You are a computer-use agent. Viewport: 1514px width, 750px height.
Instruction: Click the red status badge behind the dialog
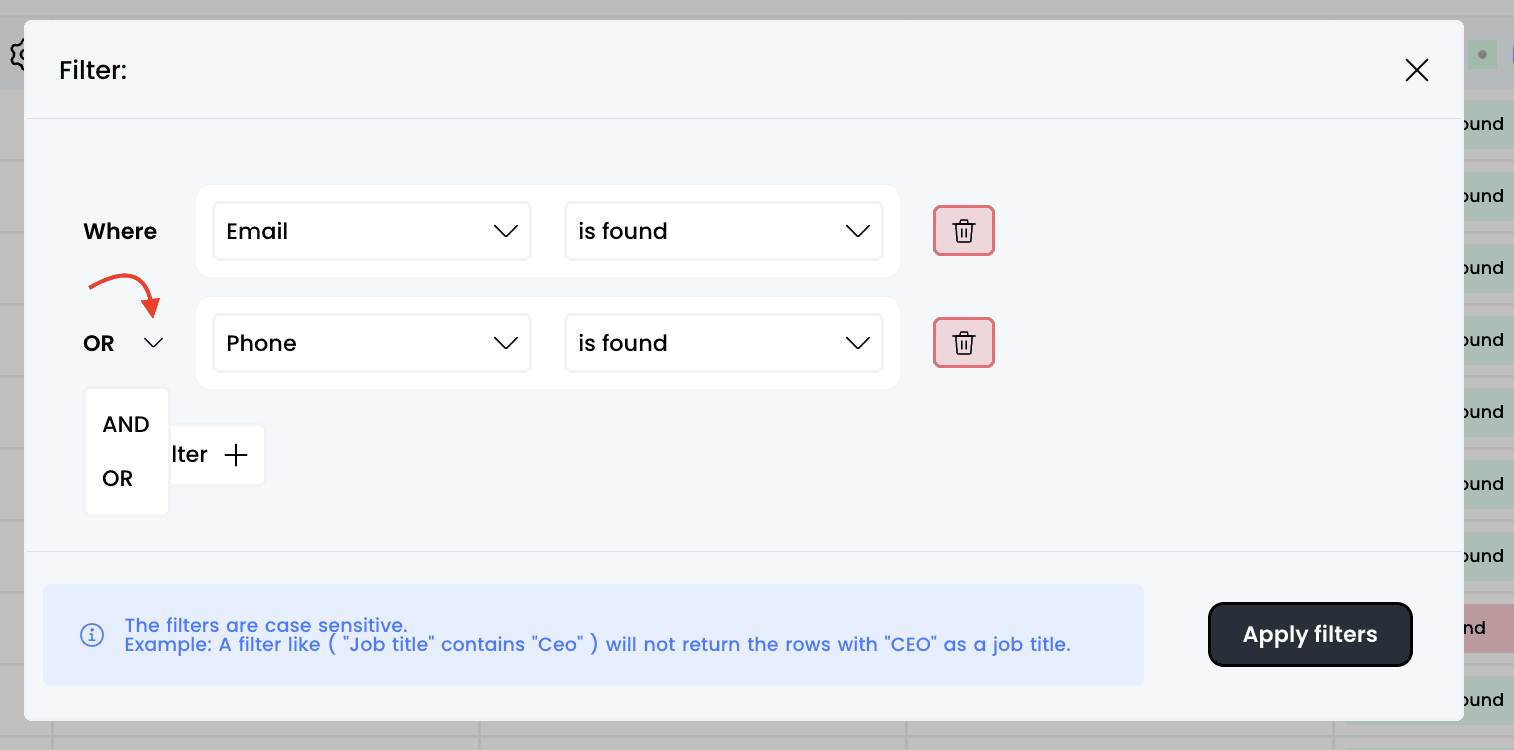(1488, 628)
